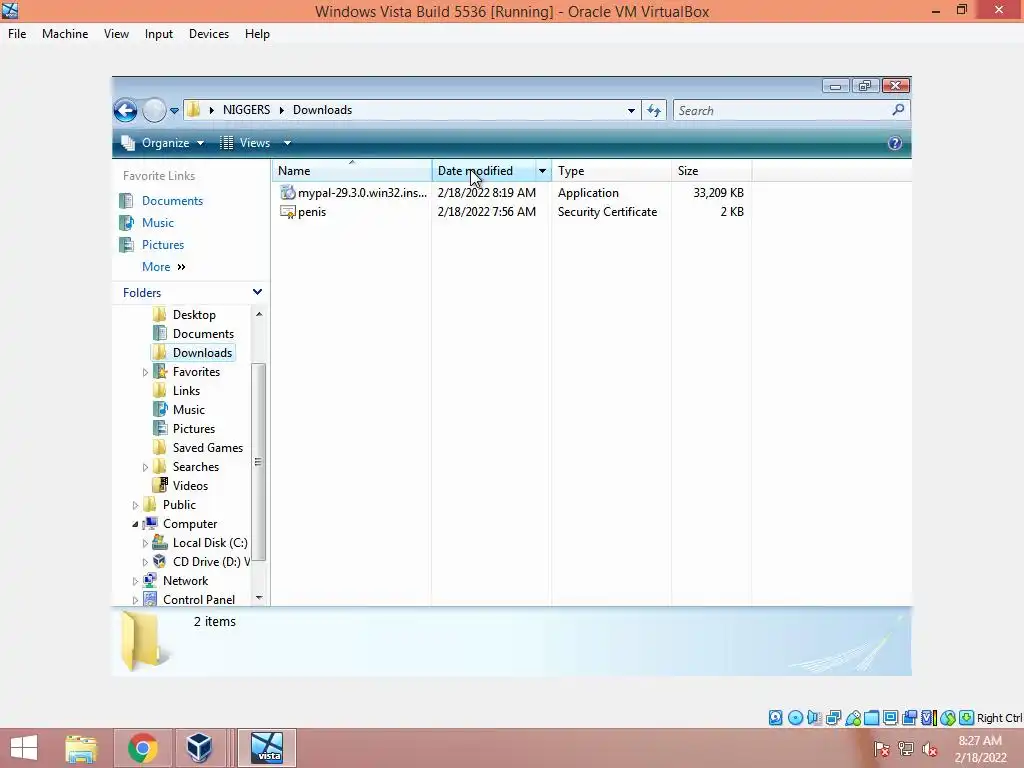Image resolution: width=1024 pixels, height=768 pixels.
Task: Expand the Local Disk (C:) node
Action: (x=145, y=543)
